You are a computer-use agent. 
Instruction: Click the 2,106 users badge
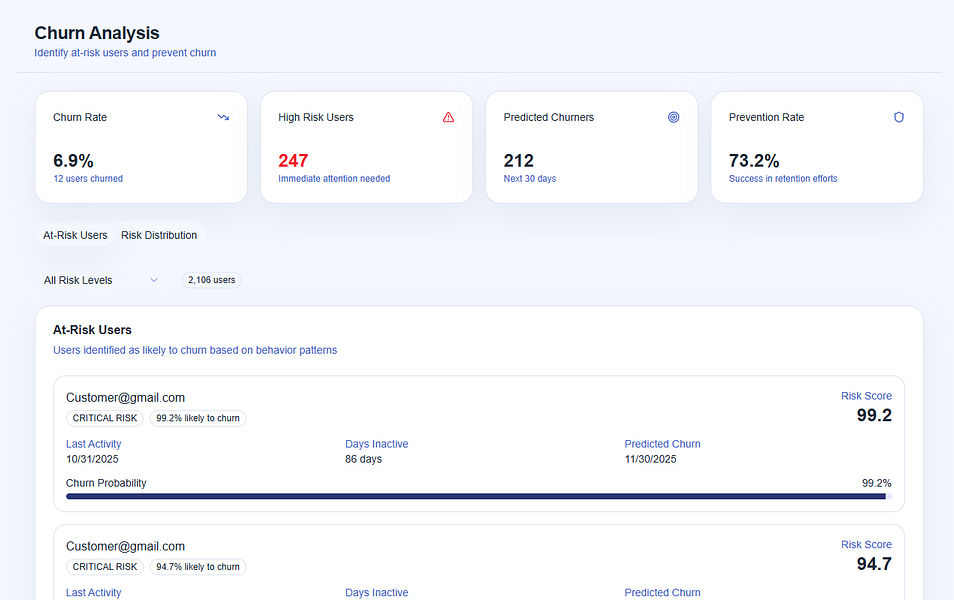point(212,280)
